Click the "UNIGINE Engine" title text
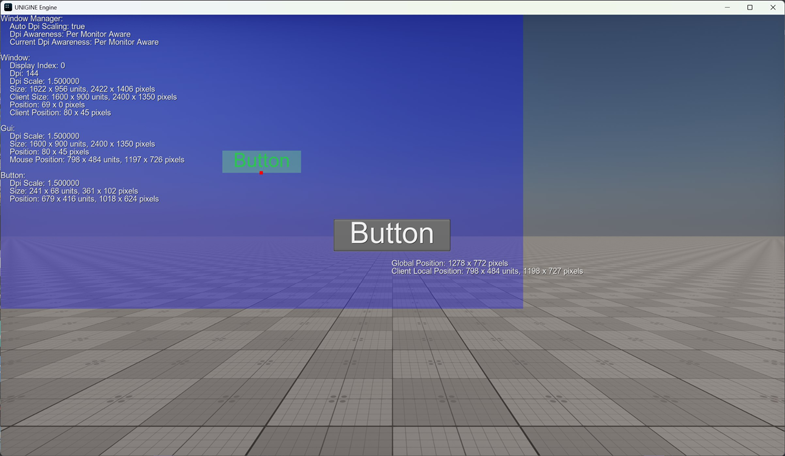 36,7
